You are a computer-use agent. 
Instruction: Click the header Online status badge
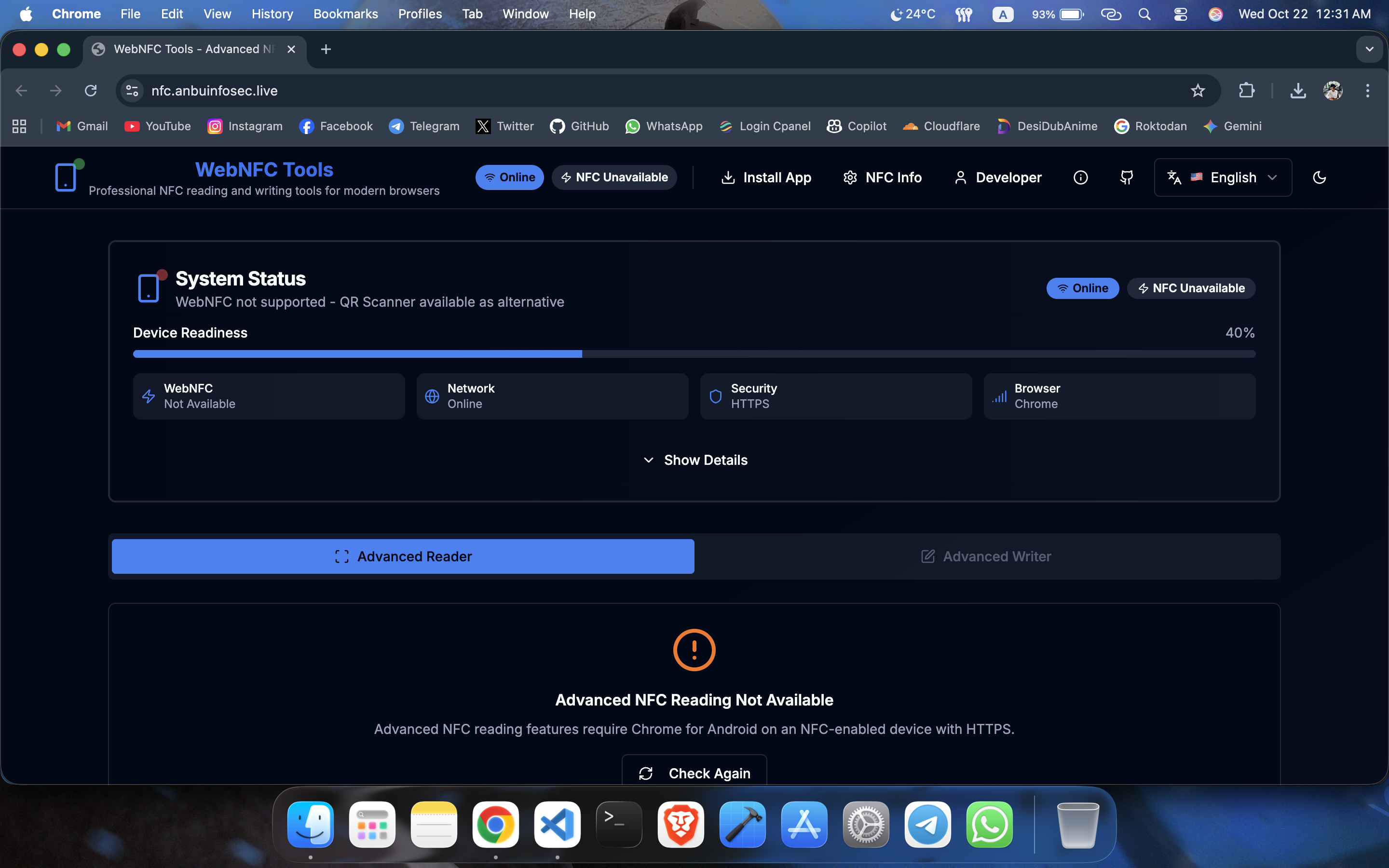point(509,177)
